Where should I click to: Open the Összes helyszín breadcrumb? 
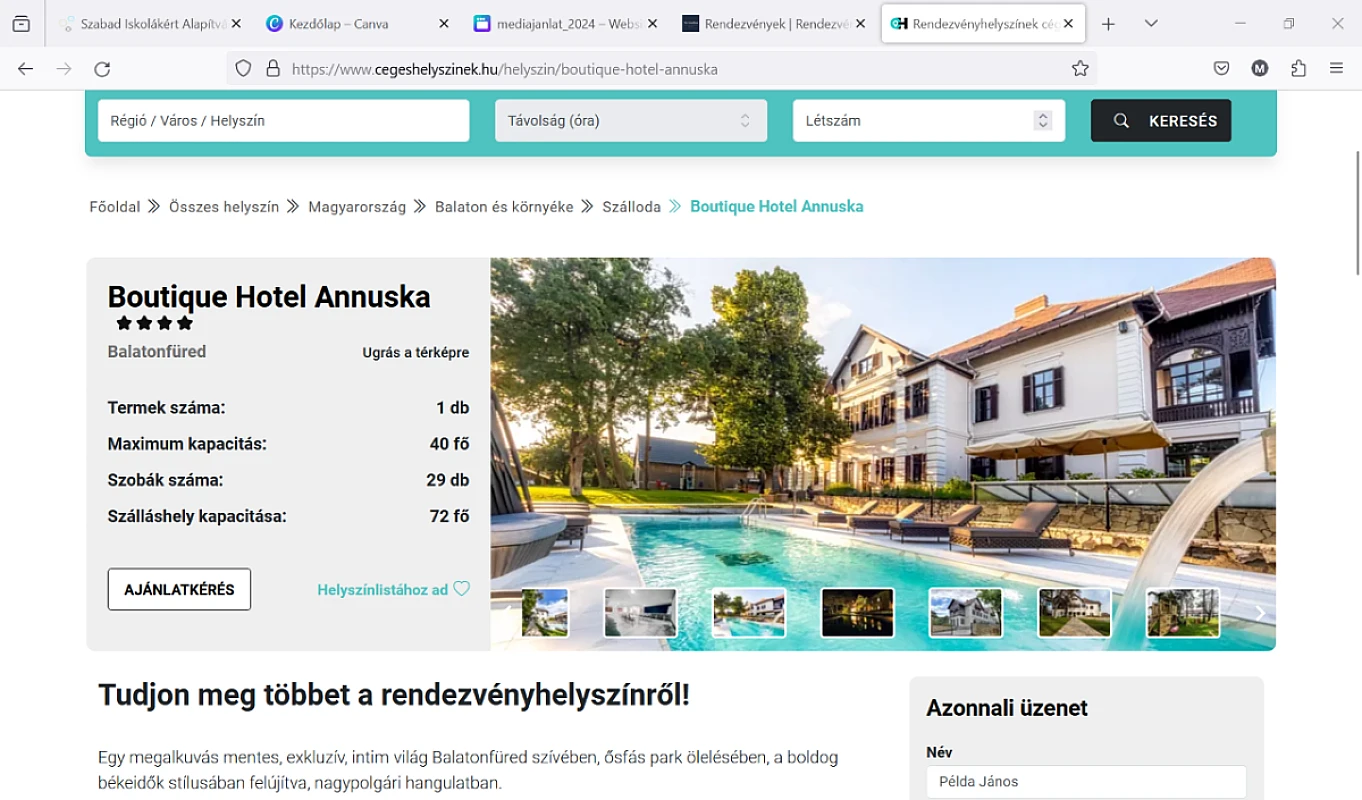[x=224, y=207]
